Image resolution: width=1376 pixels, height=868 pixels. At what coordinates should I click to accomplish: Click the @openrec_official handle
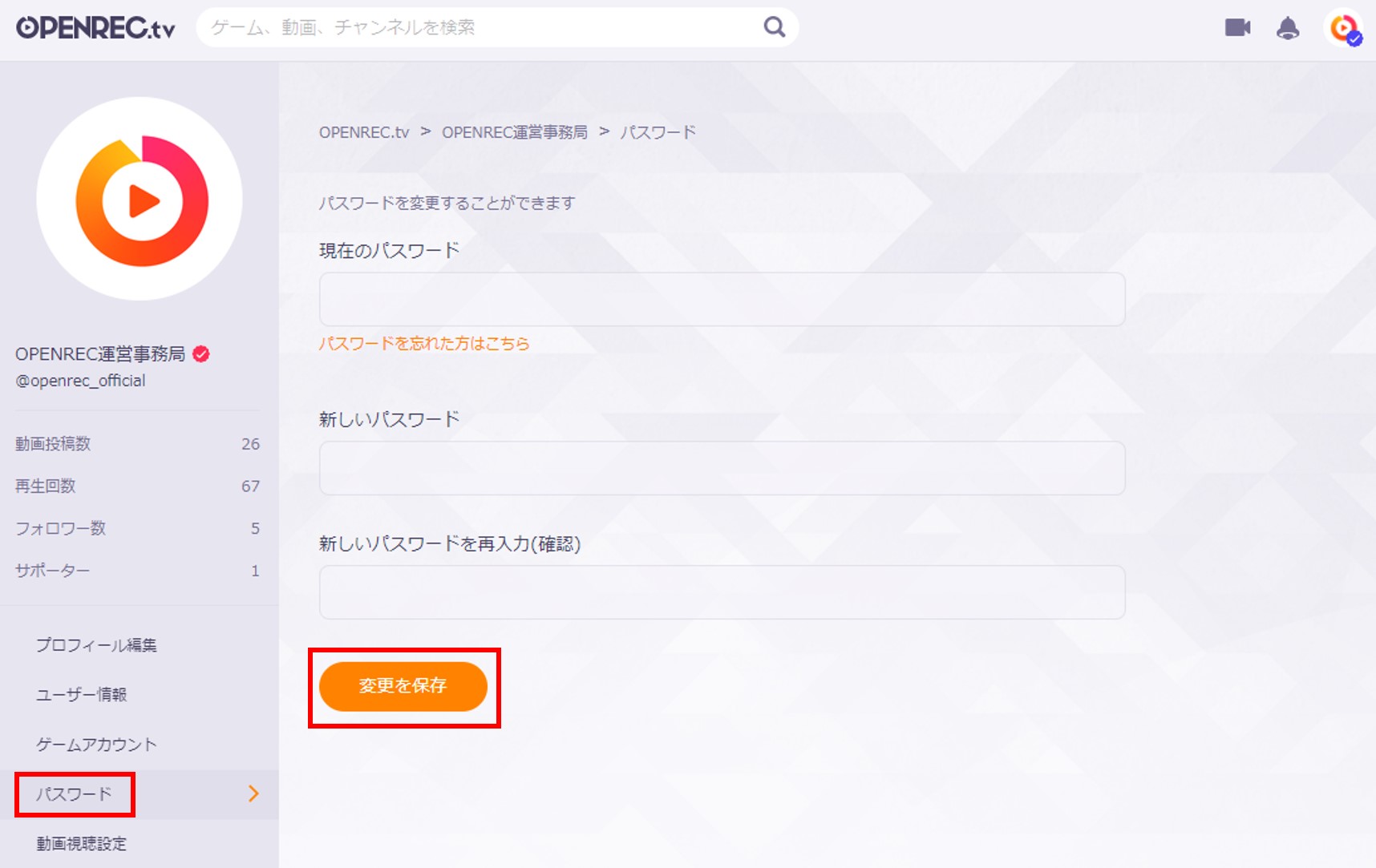pyautogui.click(x=80, y=381)
